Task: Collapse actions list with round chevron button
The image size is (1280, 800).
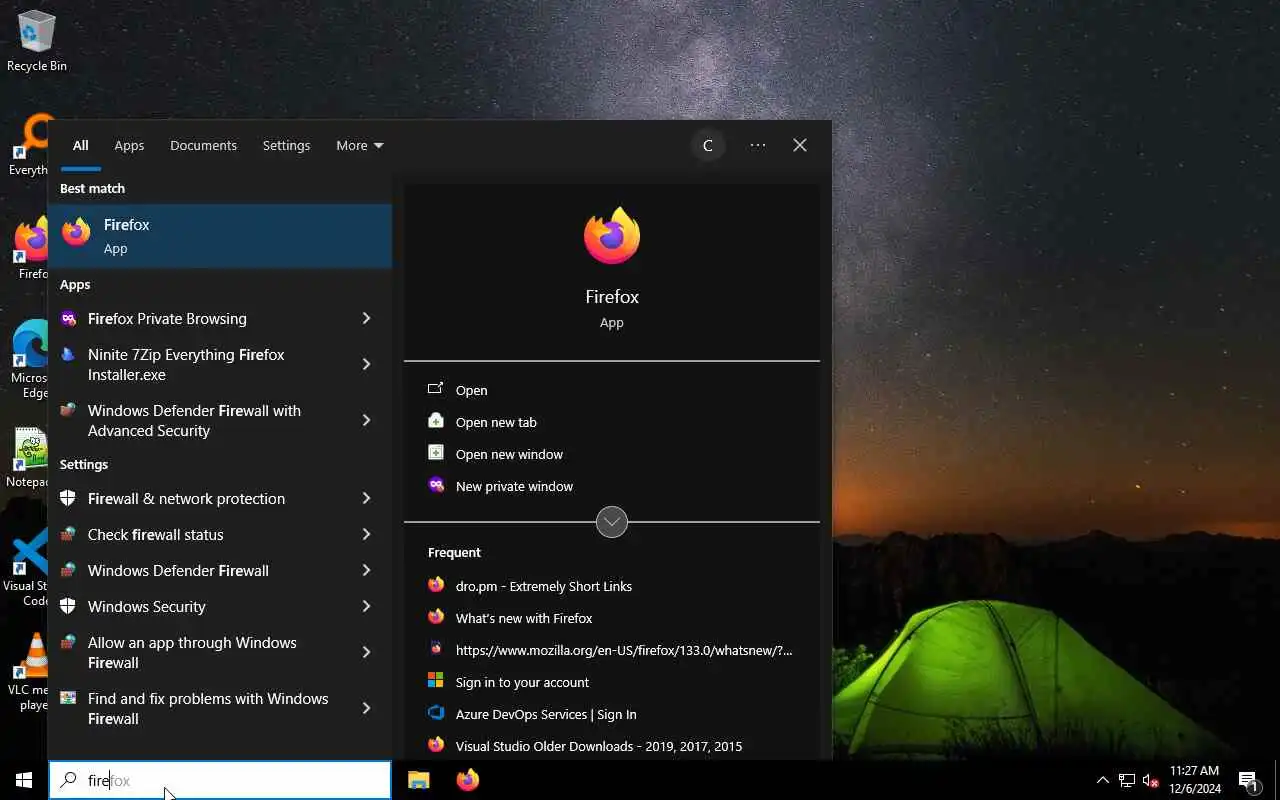Action: coord(612,522)
